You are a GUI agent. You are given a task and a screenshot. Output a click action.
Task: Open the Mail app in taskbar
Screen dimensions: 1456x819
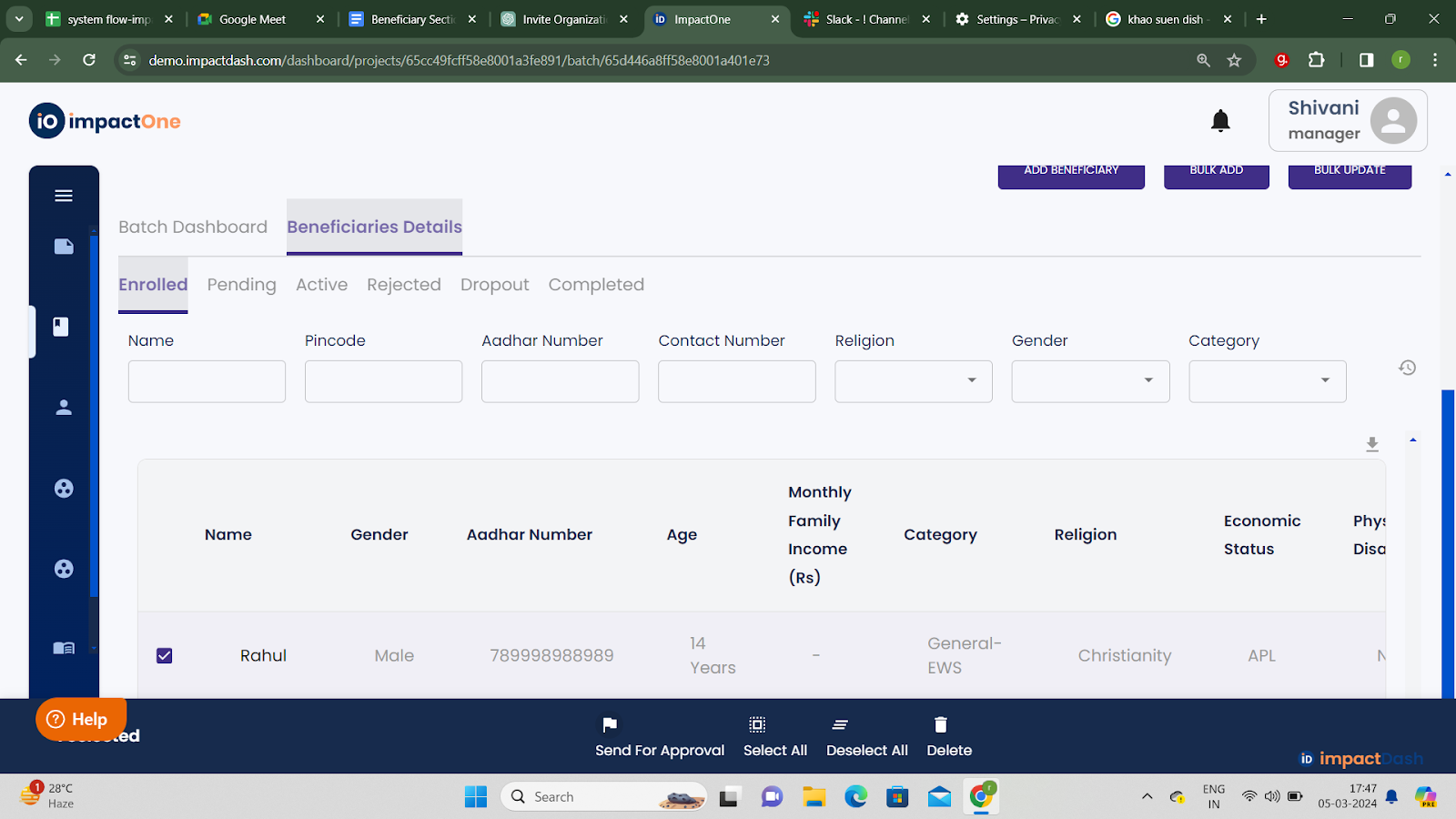(x=939, y=797)
